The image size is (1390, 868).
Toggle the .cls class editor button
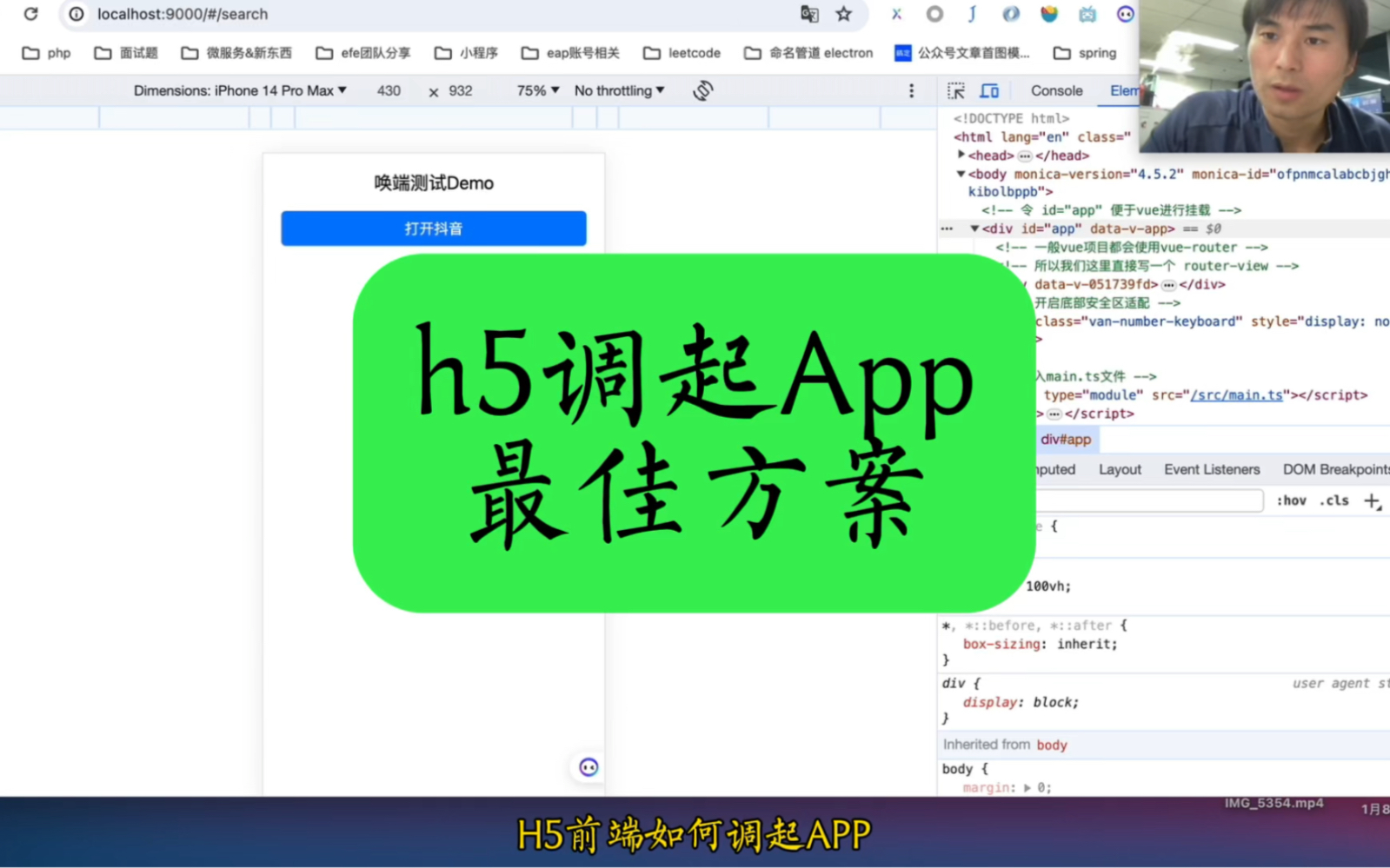tap(1333, 500)
